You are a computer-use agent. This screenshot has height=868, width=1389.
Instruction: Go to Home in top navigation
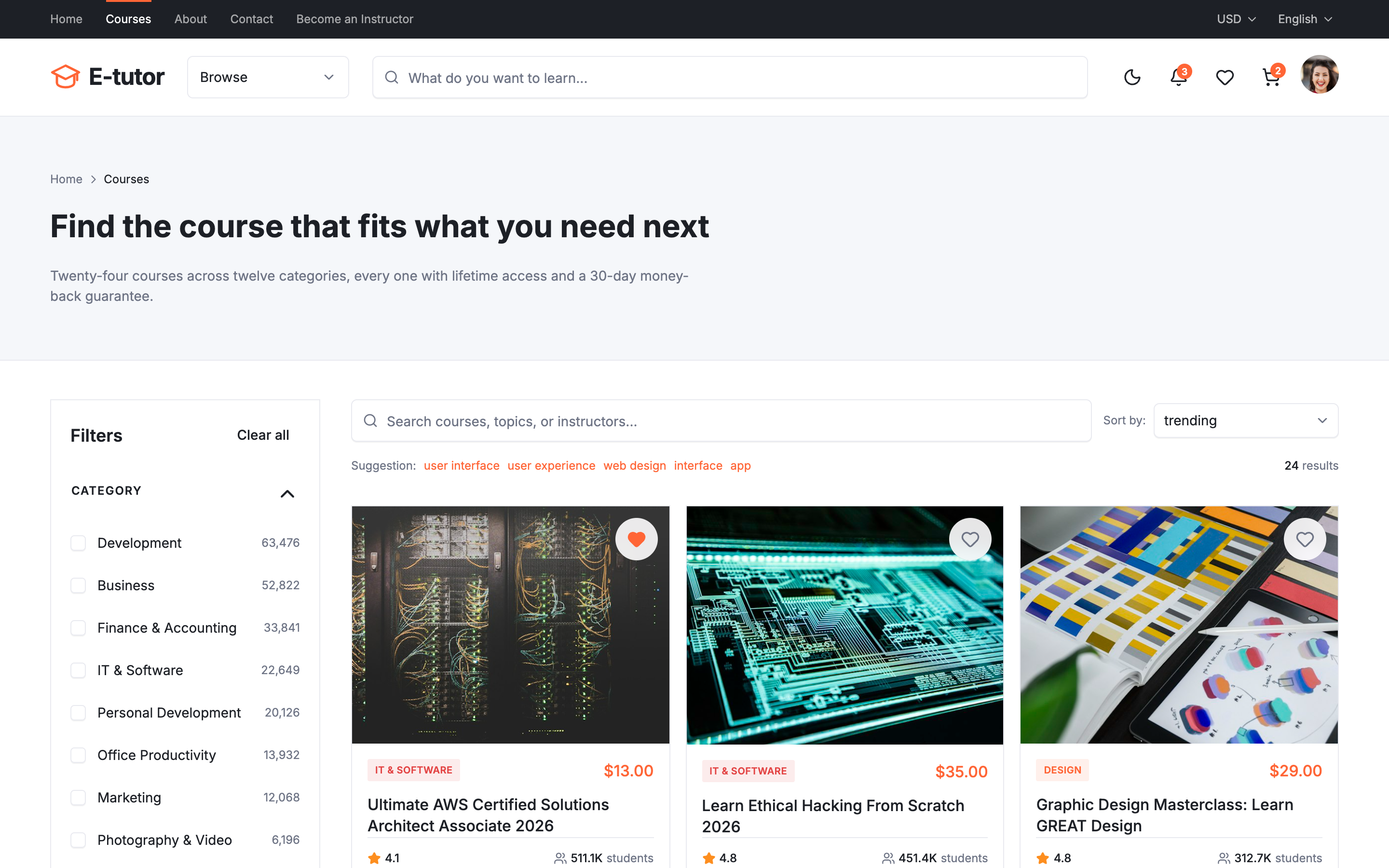(66, 19)
